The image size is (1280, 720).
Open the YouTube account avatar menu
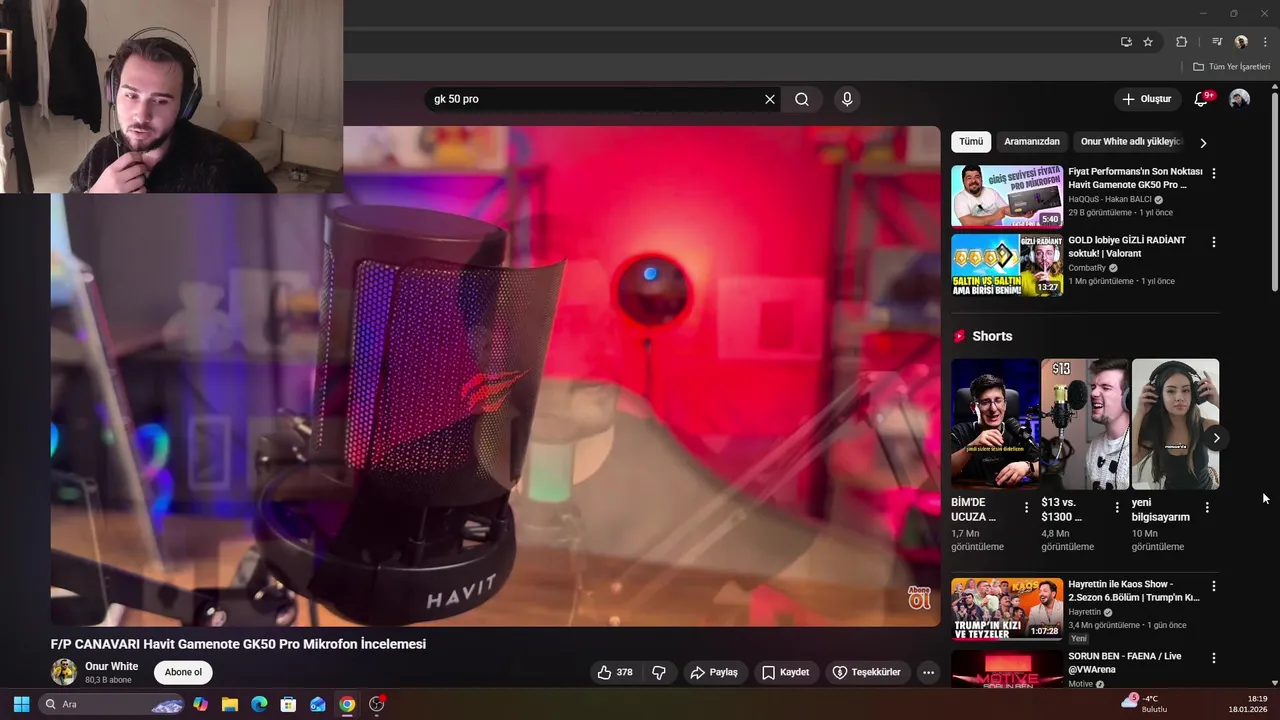[x=1239, y=99]
